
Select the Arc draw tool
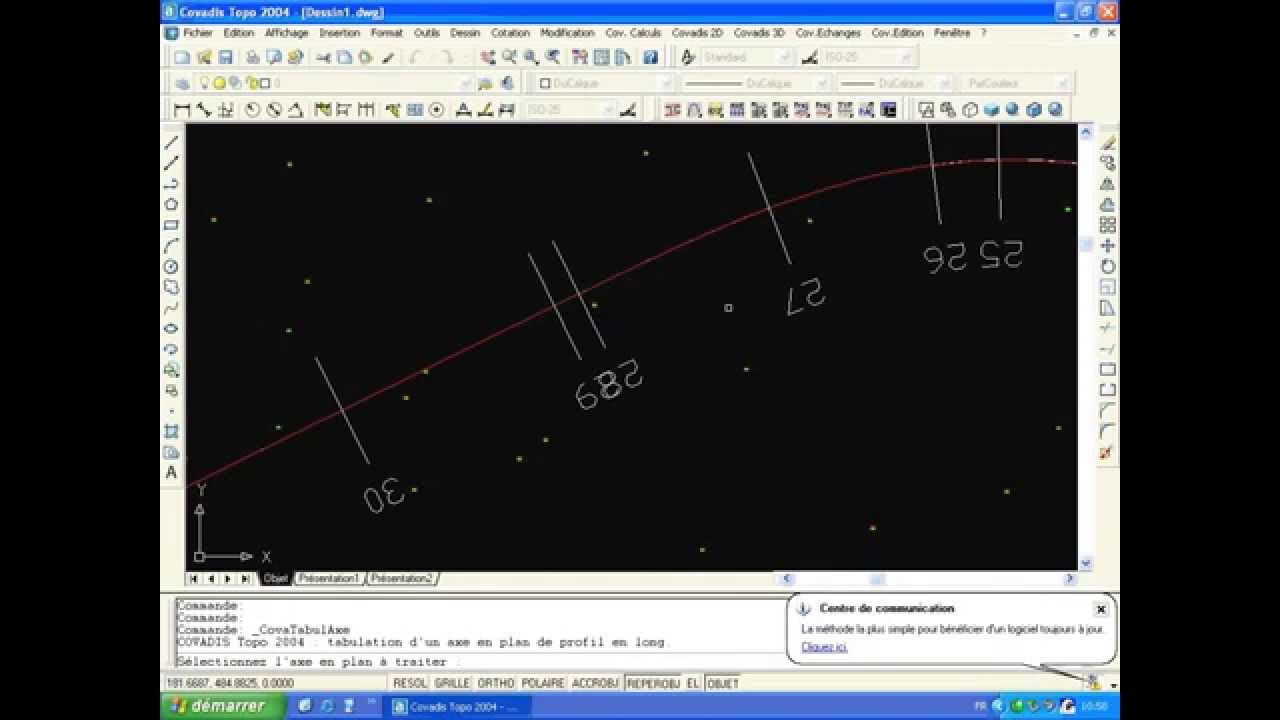(x=172, y=246)
